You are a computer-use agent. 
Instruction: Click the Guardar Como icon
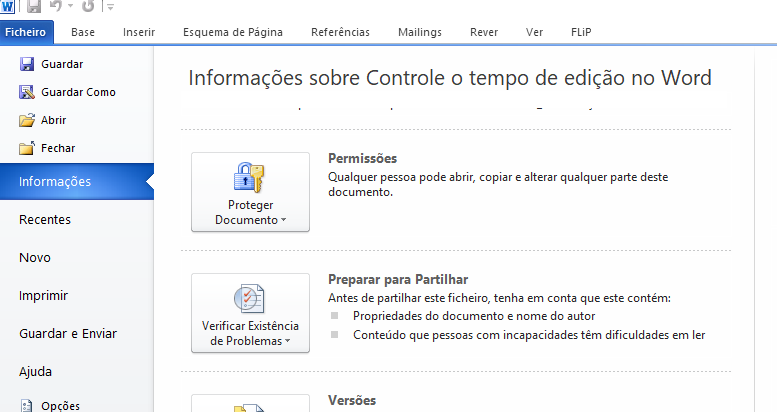(x=27, y=92)
